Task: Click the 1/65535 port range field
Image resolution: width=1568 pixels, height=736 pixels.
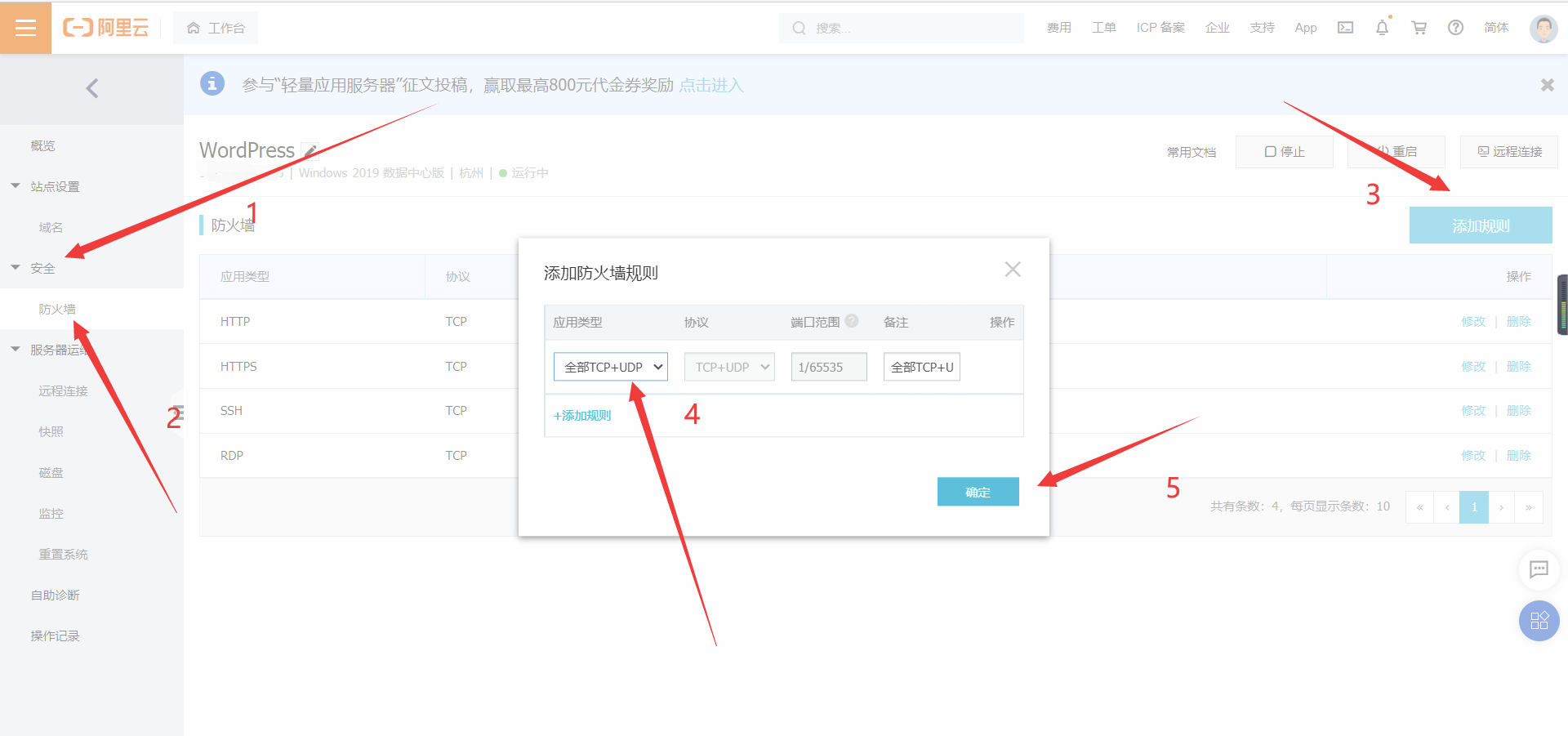Action: tap(829, 367)
